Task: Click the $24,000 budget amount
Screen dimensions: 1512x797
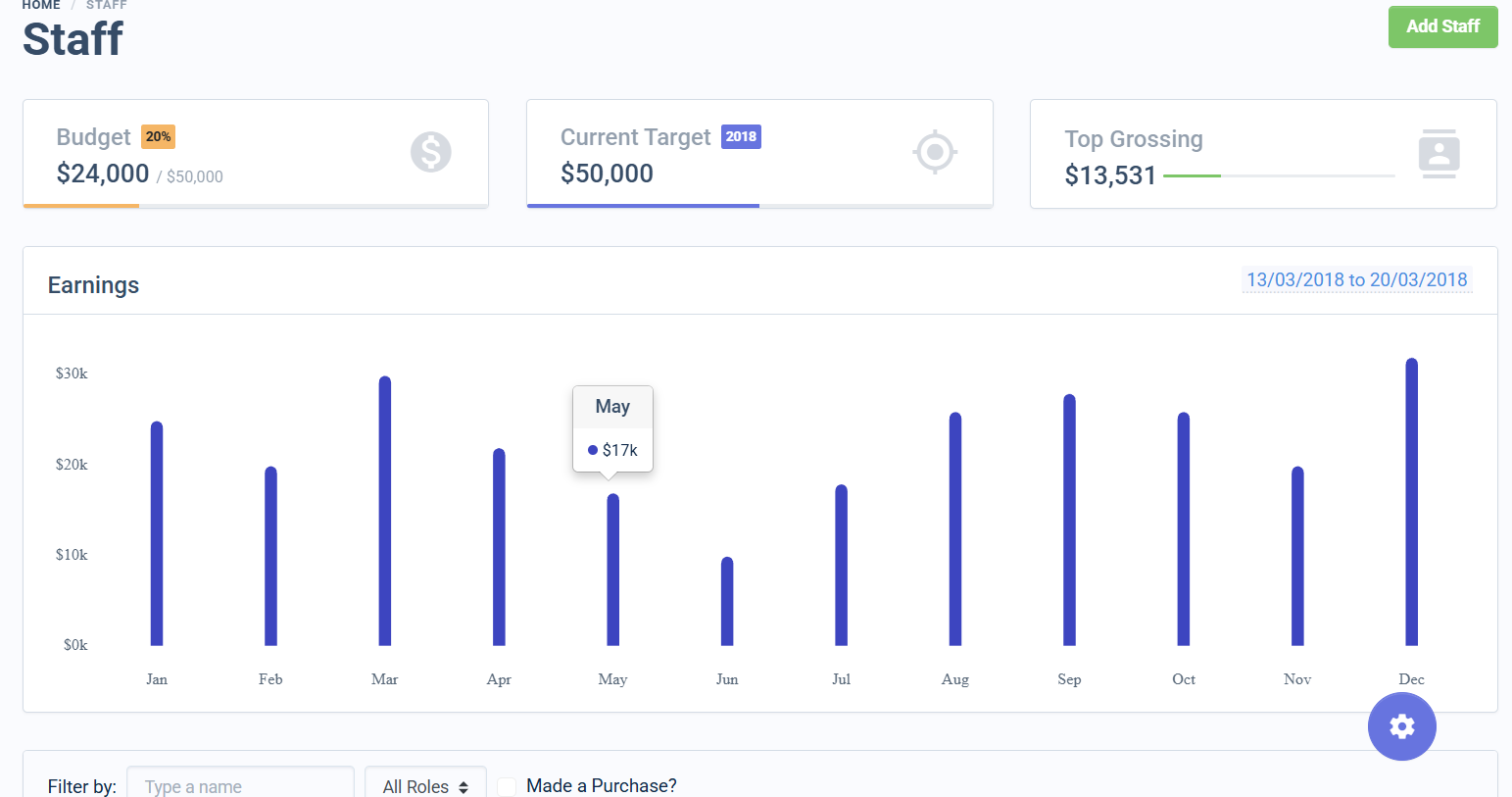Action: point(102,175)
